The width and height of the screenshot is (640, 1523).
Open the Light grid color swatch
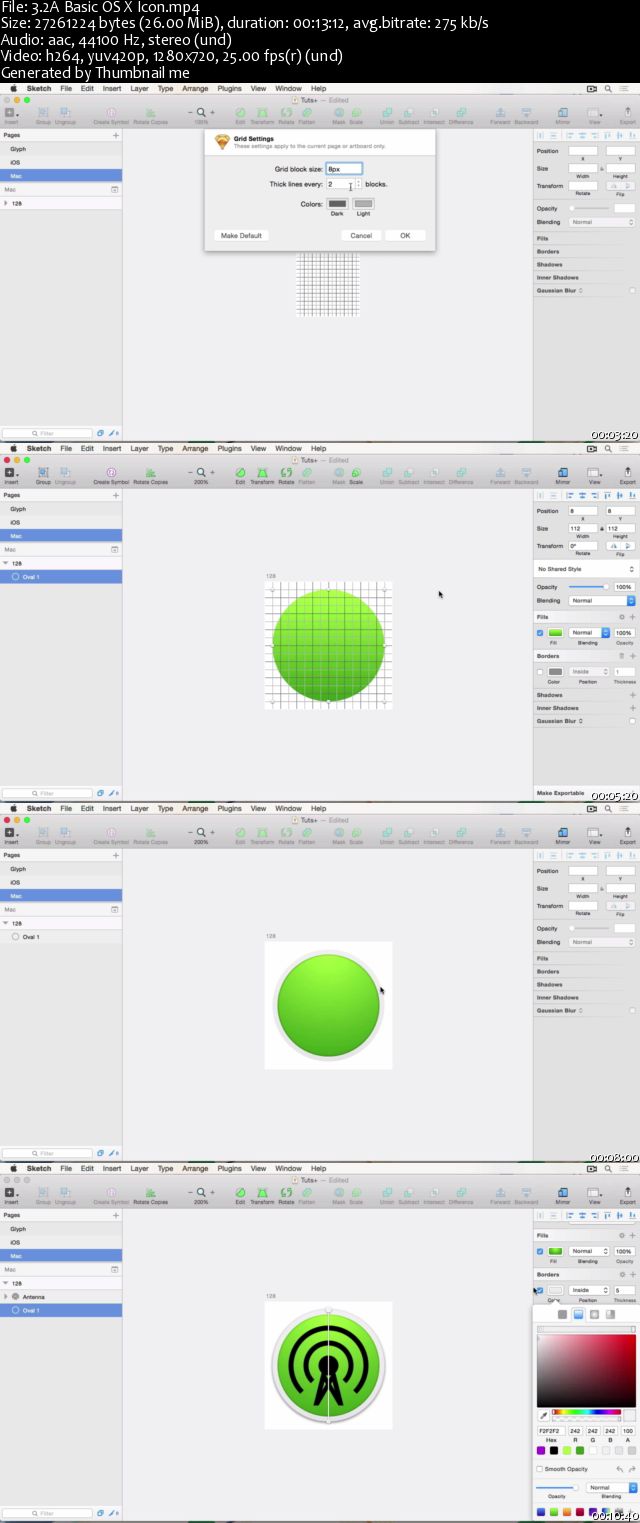[x=363, y=204]
